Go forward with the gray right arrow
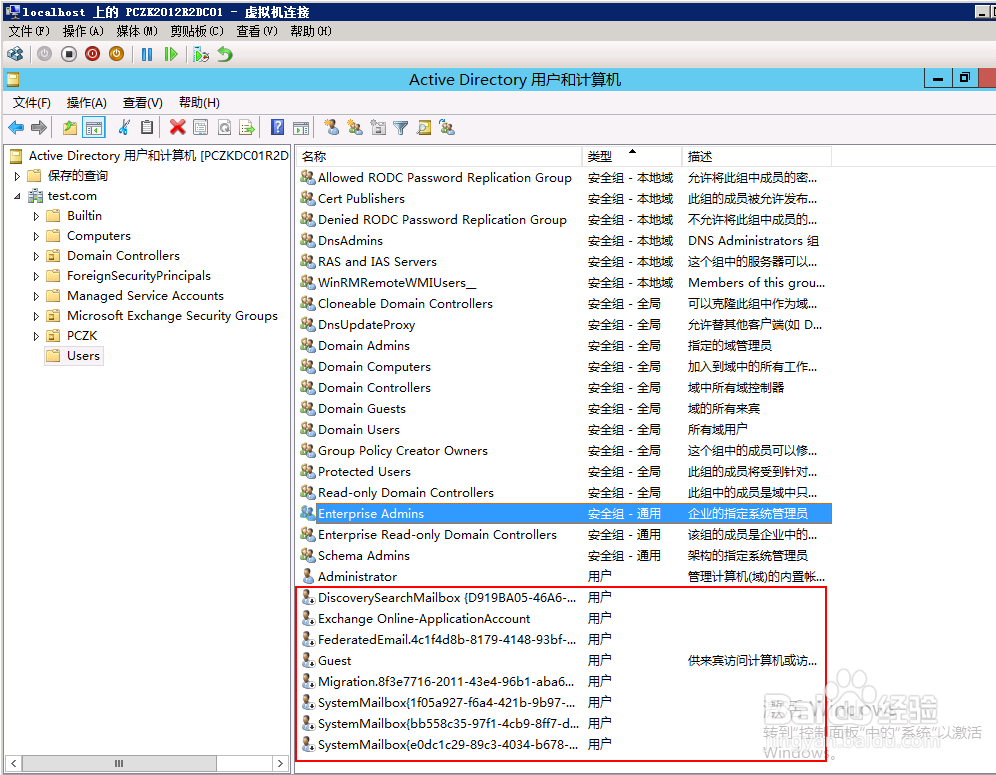The height and width of the screenshot is (775, 996). pos(39,128)
